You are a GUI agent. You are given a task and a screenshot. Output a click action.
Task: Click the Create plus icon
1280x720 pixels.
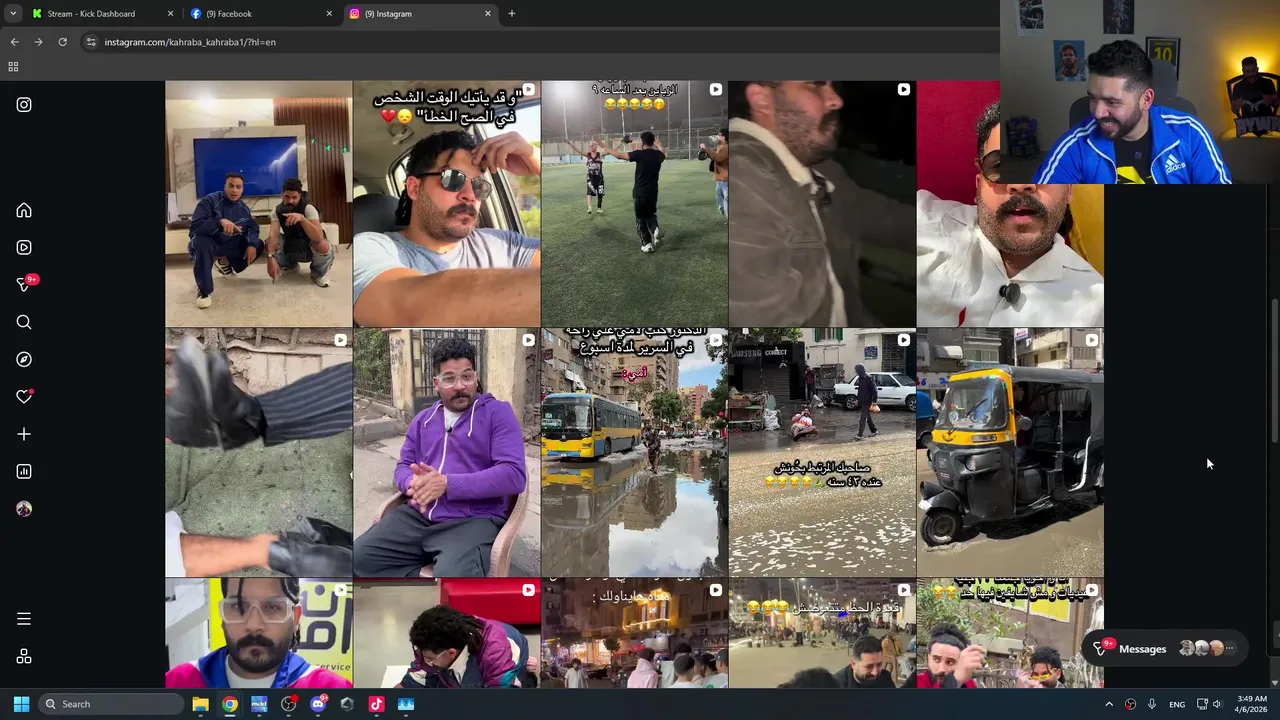click(24, 434)
